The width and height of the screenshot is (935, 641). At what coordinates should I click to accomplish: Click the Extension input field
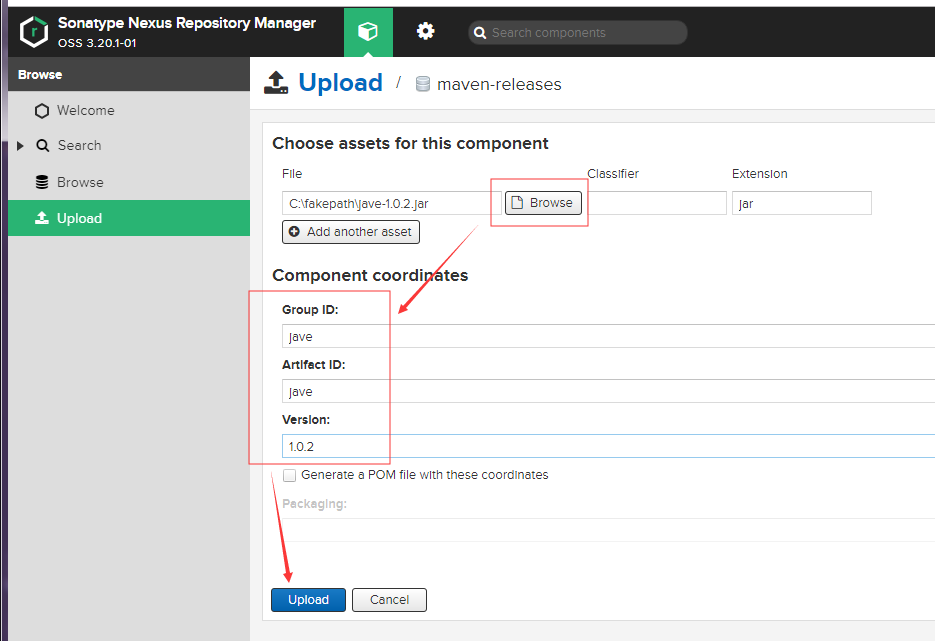(x=801, y=203)
